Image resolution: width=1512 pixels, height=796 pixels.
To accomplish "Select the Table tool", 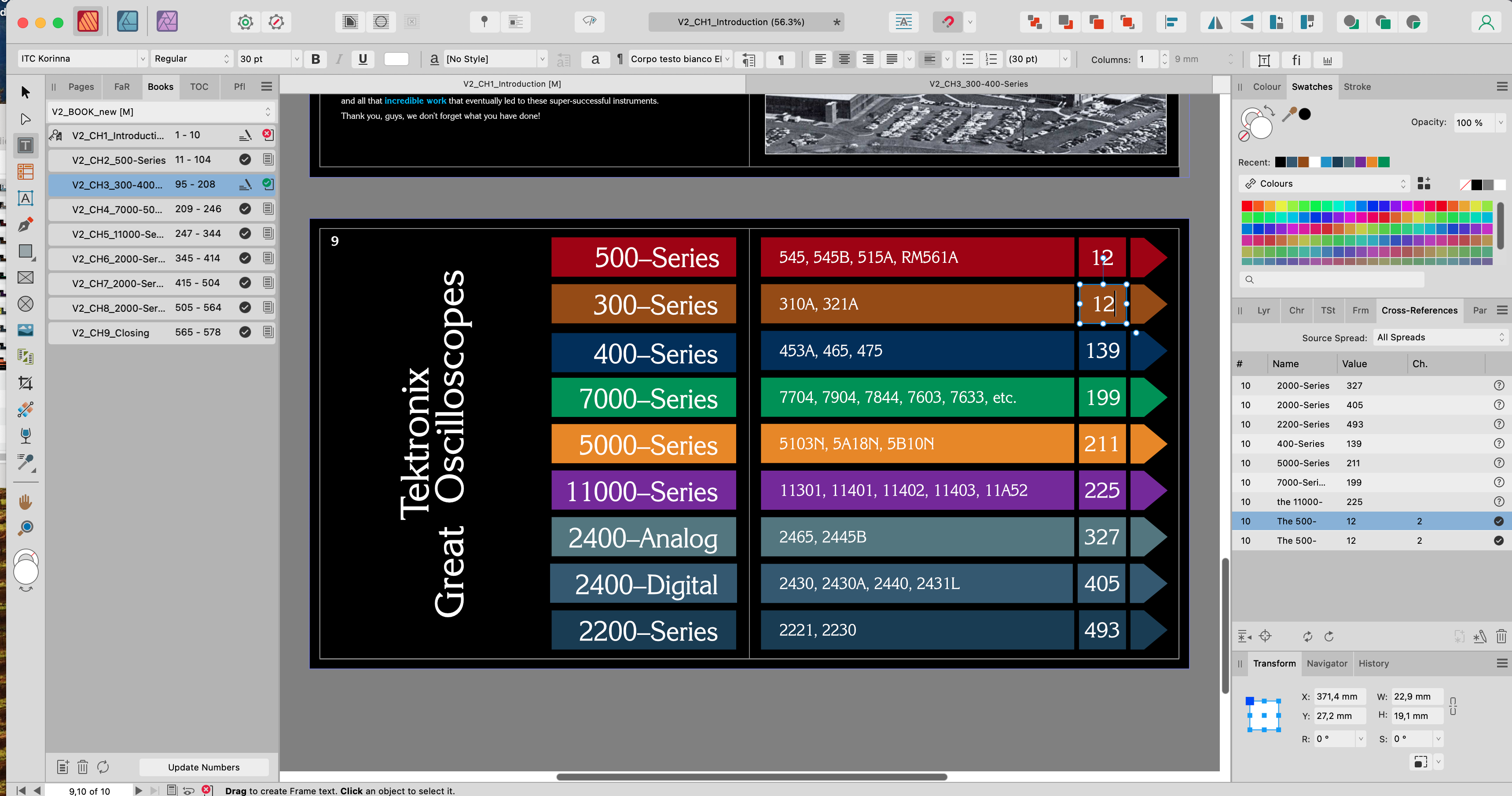I will pyautogui.click(x=25, y=172).
